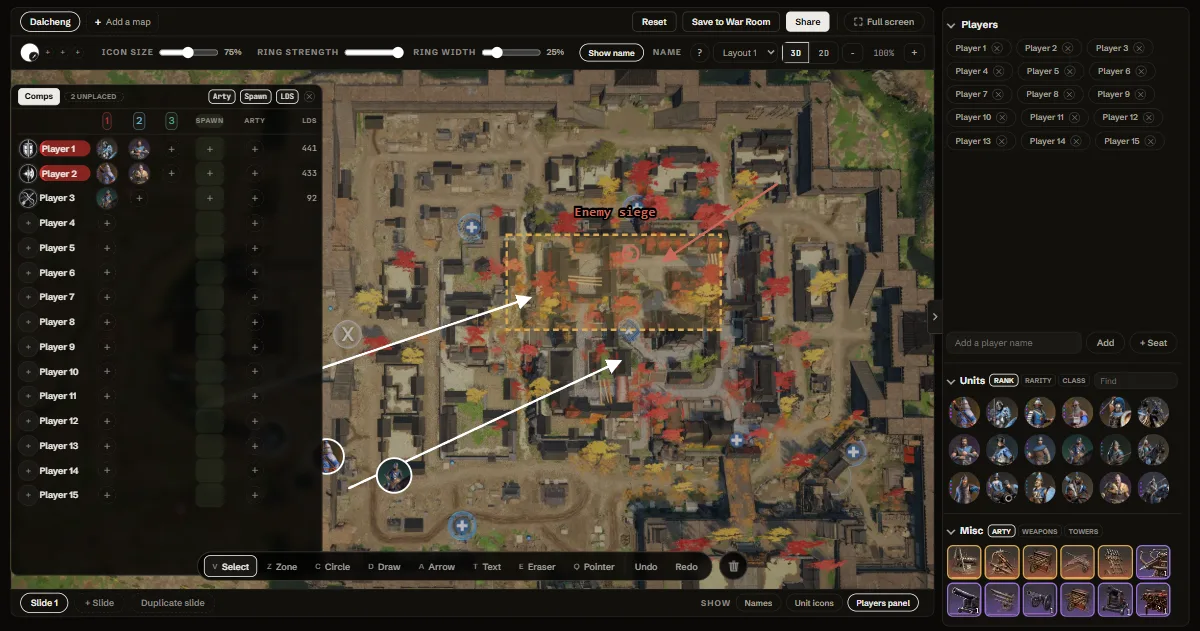
Task: Show the WEAPONS misc tab
Action: 1039,531
